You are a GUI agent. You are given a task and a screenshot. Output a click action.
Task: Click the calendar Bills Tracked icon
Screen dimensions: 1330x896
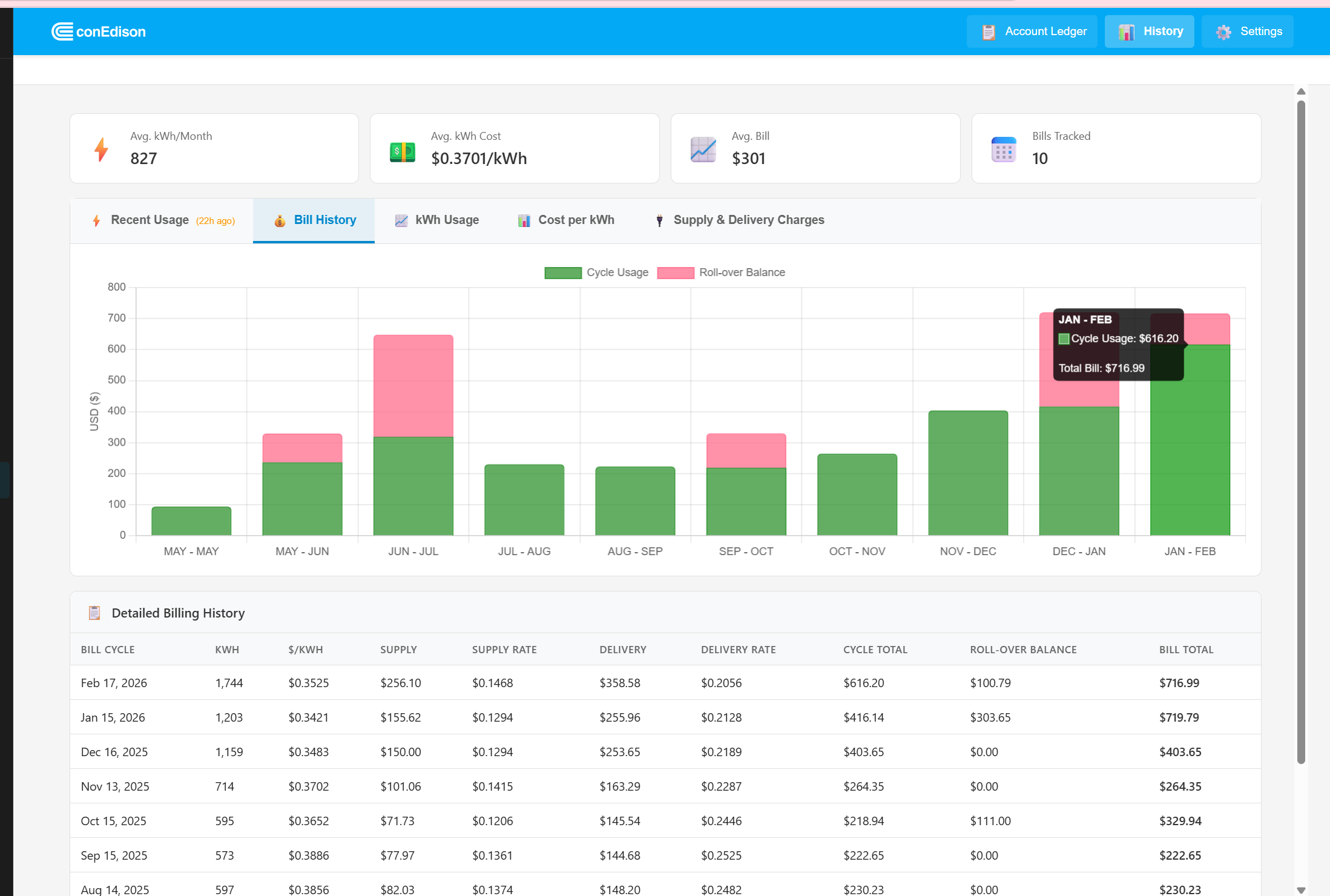pyautogui.click(x=1003, y=150)
